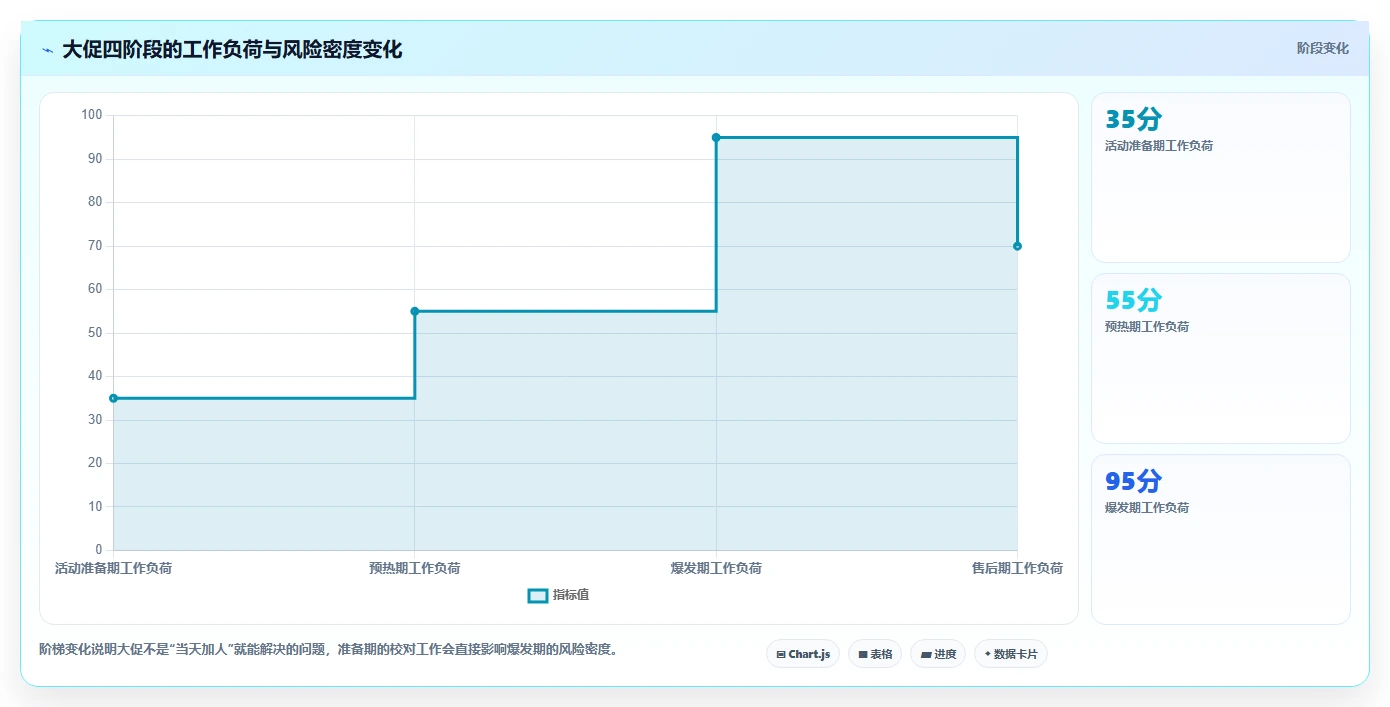Select the 数据卡片 tag chip
Viewport: 1390px width, 707px height.
pyautogui.click(x=1011, y=654)
